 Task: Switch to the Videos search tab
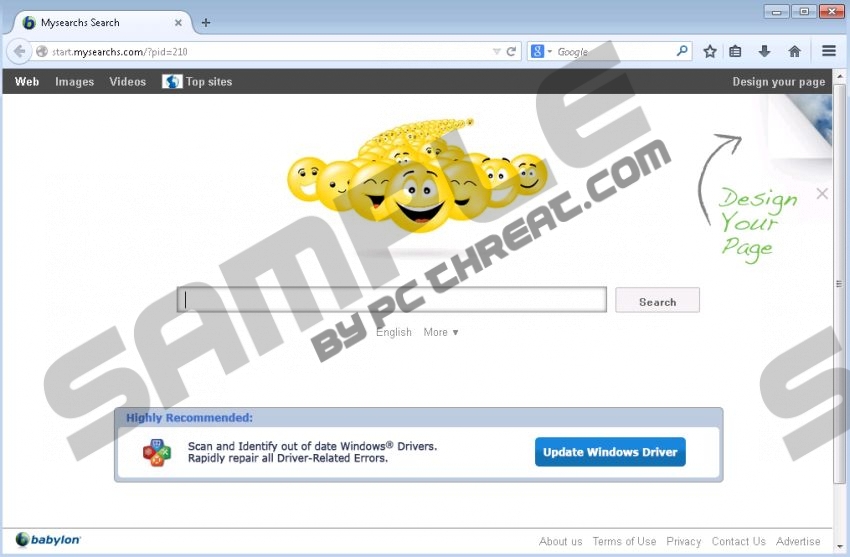coord(127,82)
